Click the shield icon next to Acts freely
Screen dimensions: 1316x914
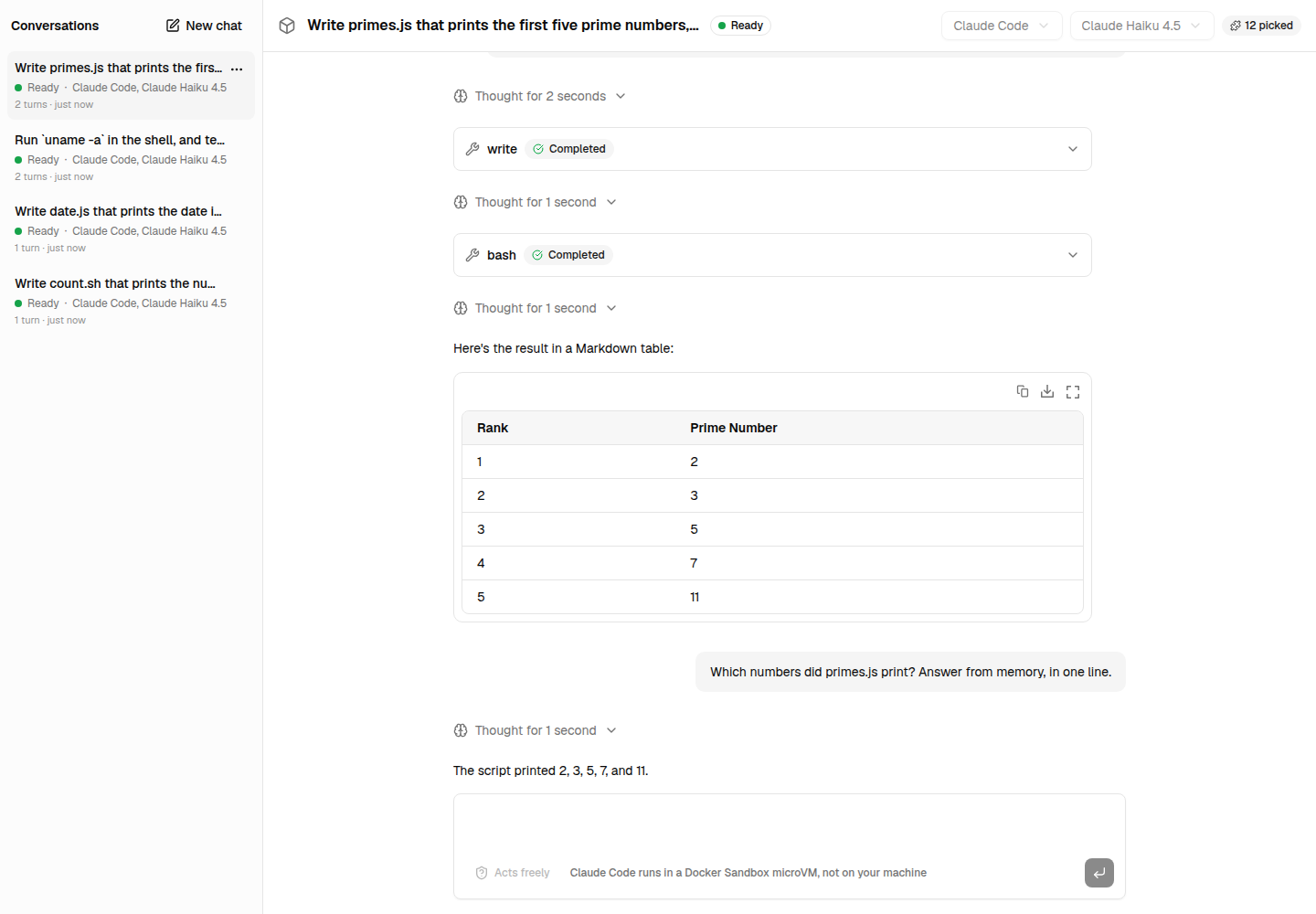pos(482,873)
